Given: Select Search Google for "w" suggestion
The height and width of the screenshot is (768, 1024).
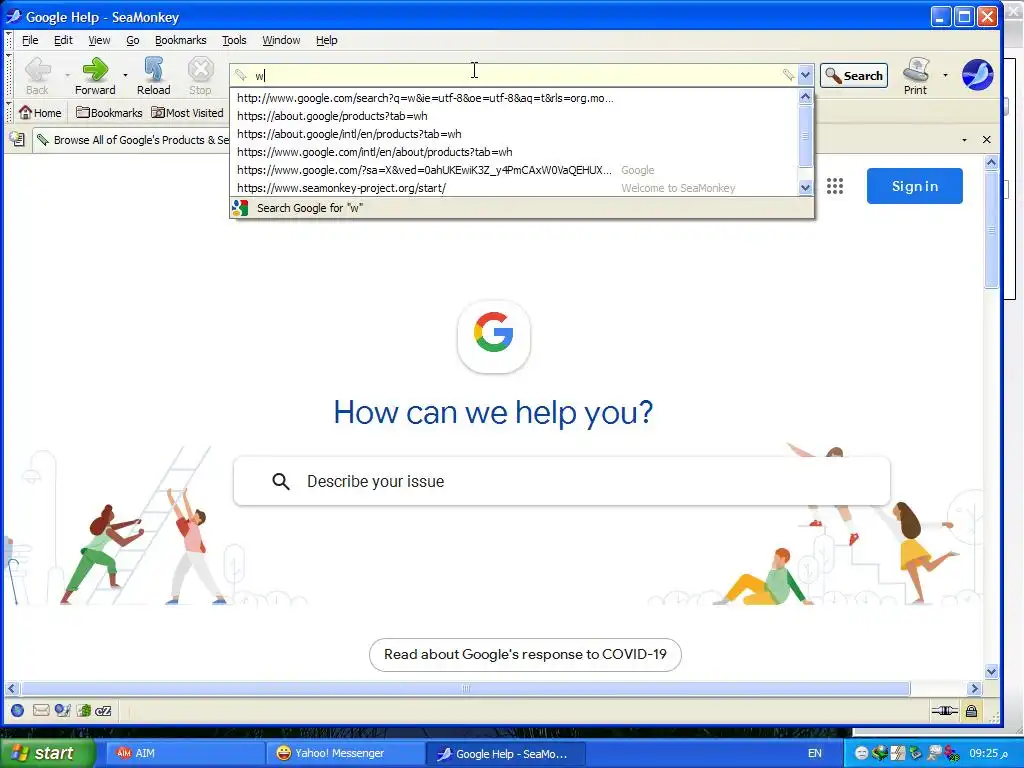Looking at the screenshot, I should (522, 208).
